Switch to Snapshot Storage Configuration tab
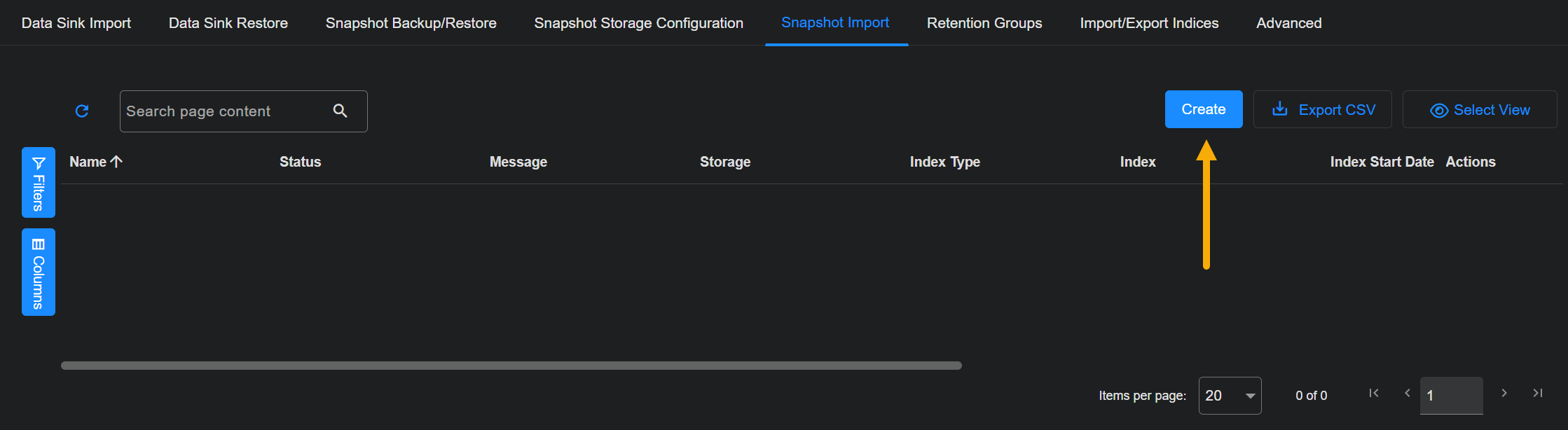Screen dimensions: 1568x430 tap(638, 23)
